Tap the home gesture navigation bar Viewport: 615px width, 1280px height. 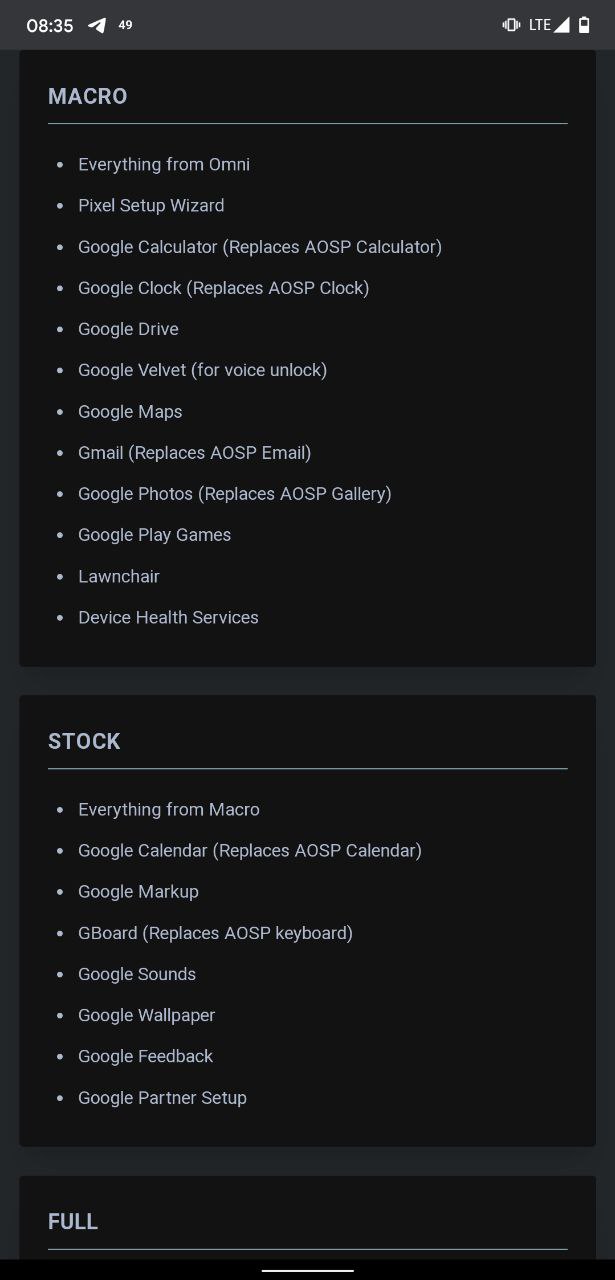coord(307,1270)
